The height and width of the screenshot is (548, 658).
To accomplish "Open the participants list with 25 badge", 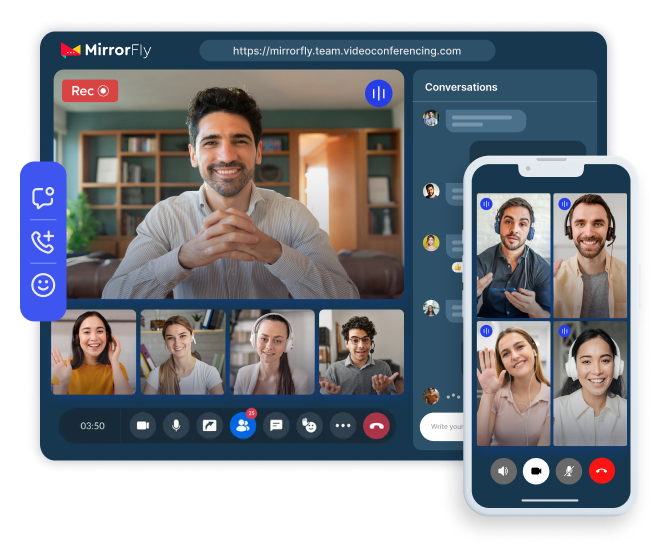I will click(x=242, y=426).
